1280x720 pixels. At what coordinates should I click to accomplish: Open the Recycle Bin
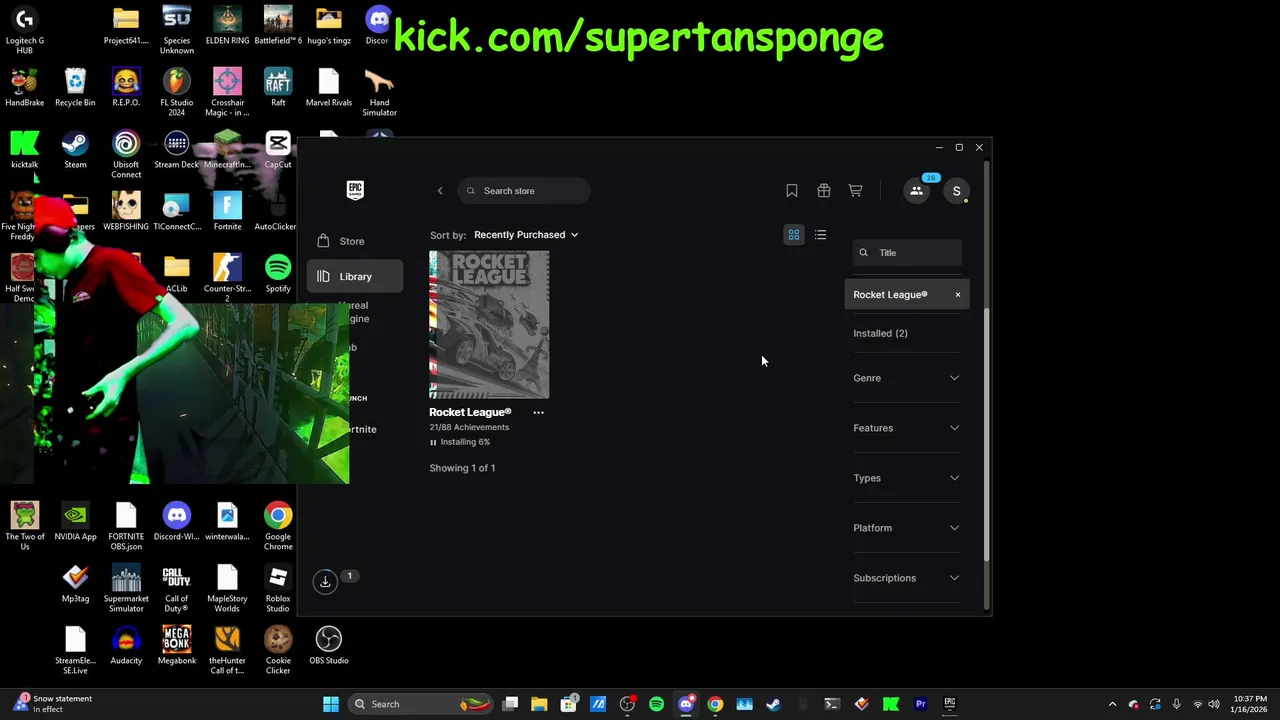click(x=75, y=88)
